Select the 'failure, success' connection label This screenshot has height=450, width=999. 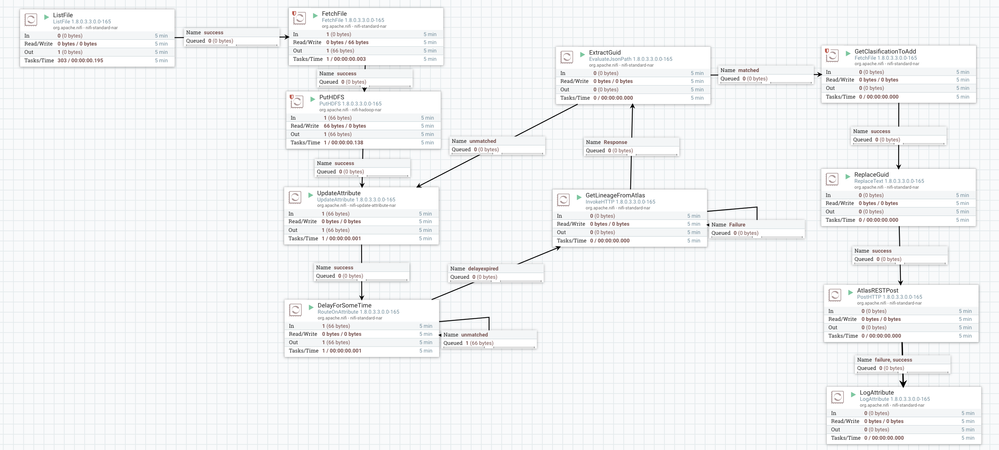point(903,364)
